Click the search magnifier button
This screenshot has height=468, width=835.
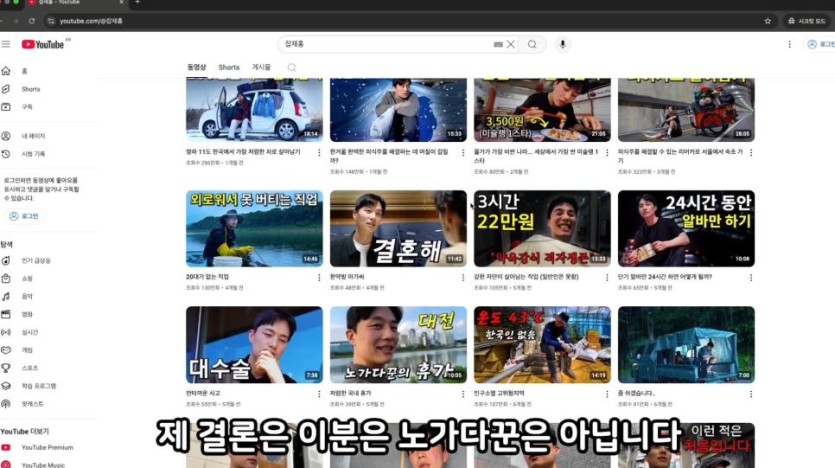(x=532, y=44)
